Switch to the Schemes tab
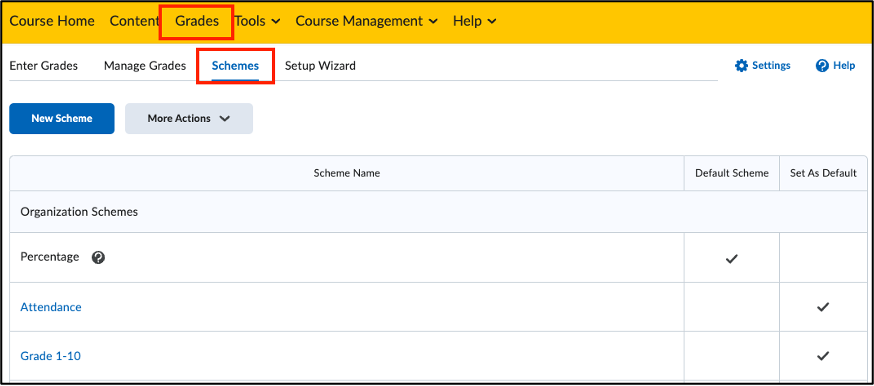Screen dimensions: 874x386 (235, 66)
